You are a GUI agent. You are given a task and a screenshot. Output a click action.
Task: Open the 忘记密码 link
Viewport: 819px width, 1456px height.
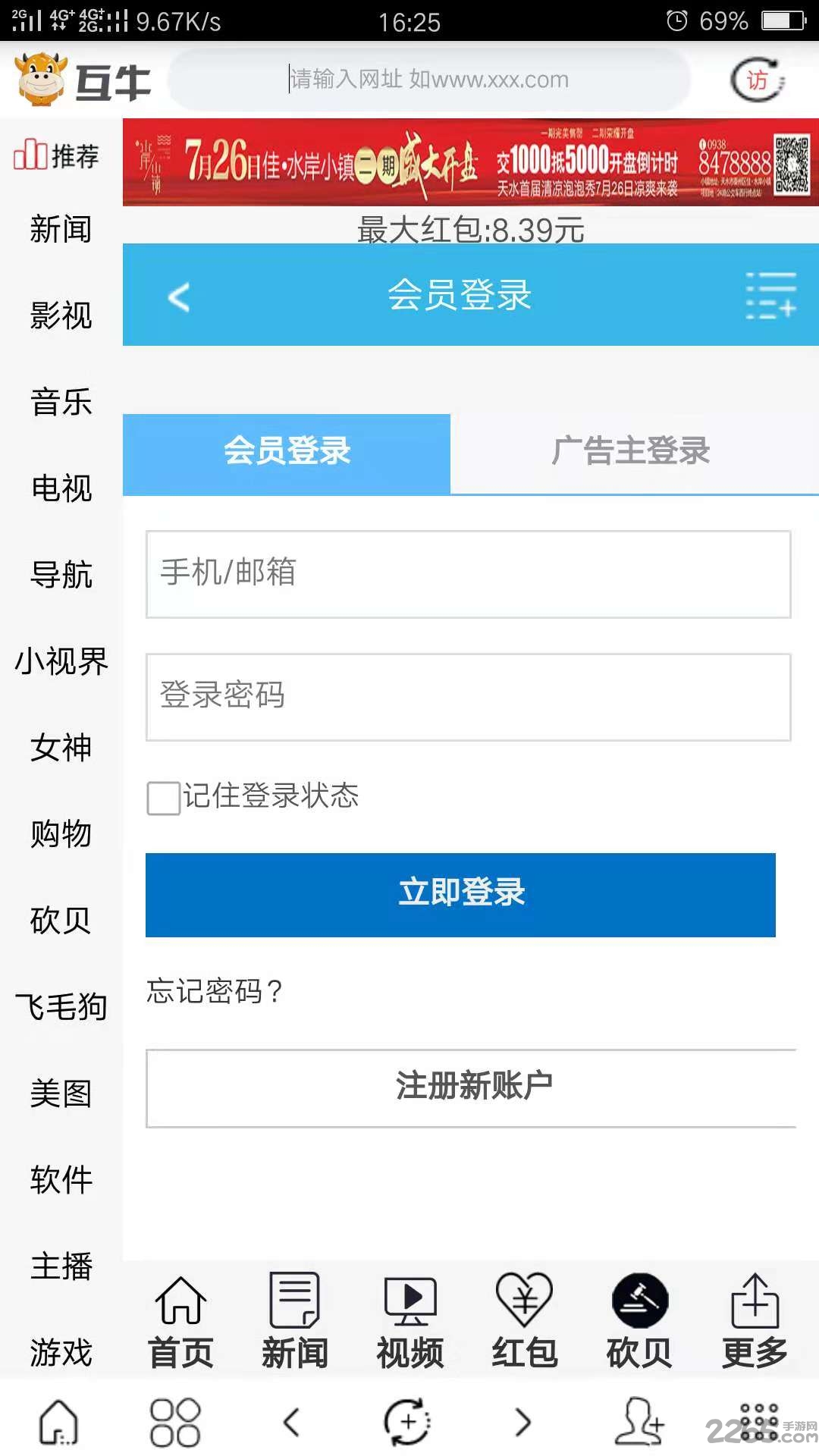point(215,991)
